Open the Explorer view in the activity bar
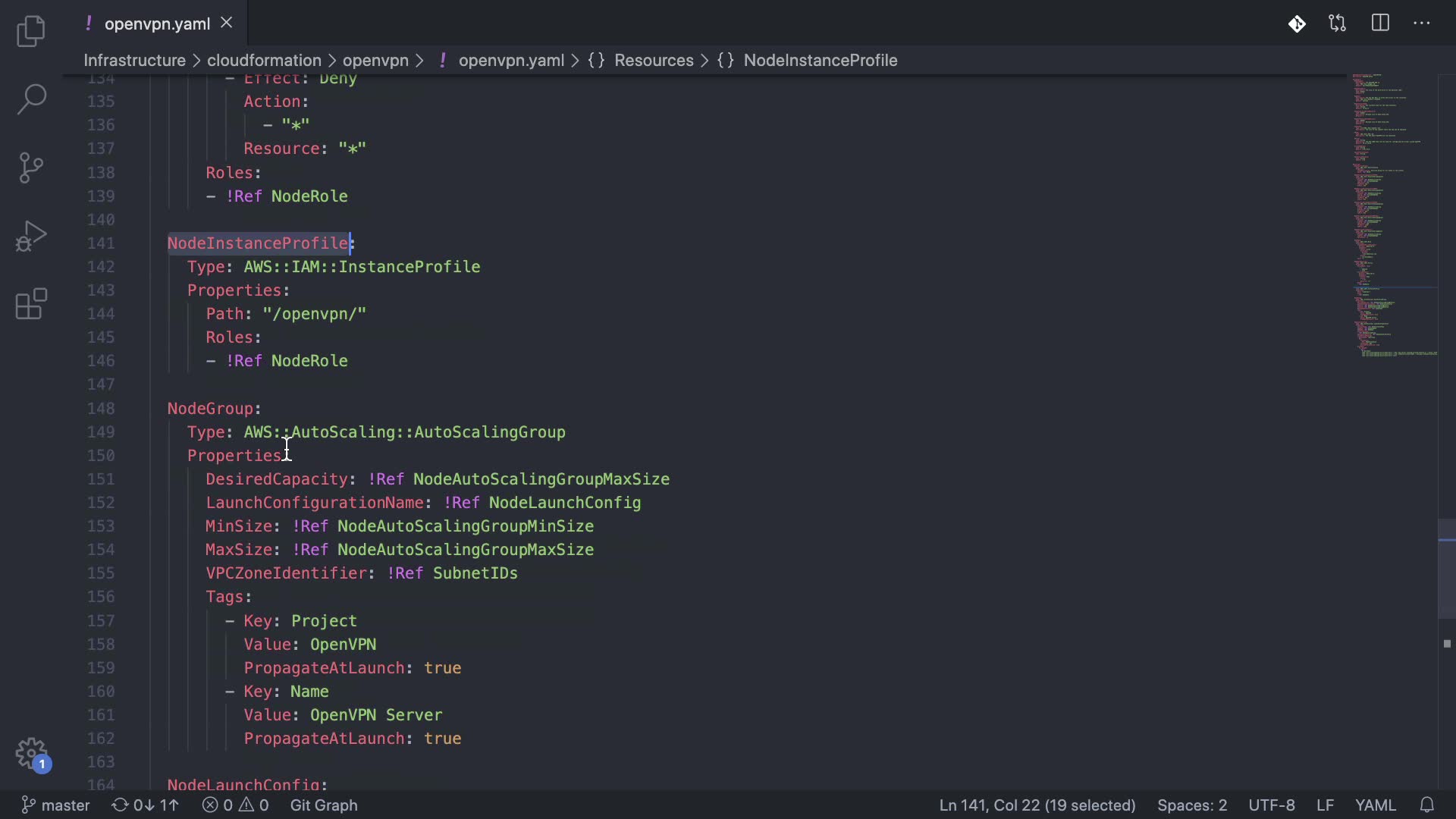Screen dimensions: 1456x819 point(31,31)
